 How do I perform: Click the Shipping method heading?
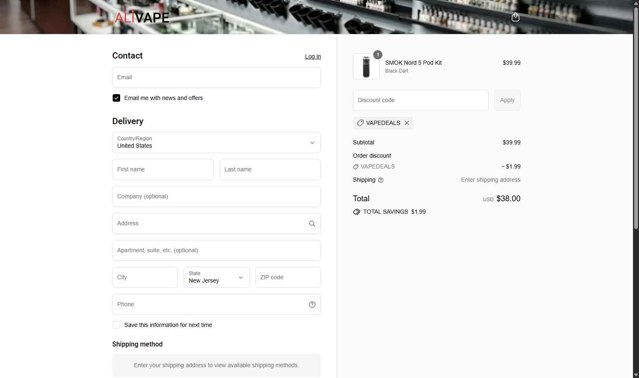(137, 344)
